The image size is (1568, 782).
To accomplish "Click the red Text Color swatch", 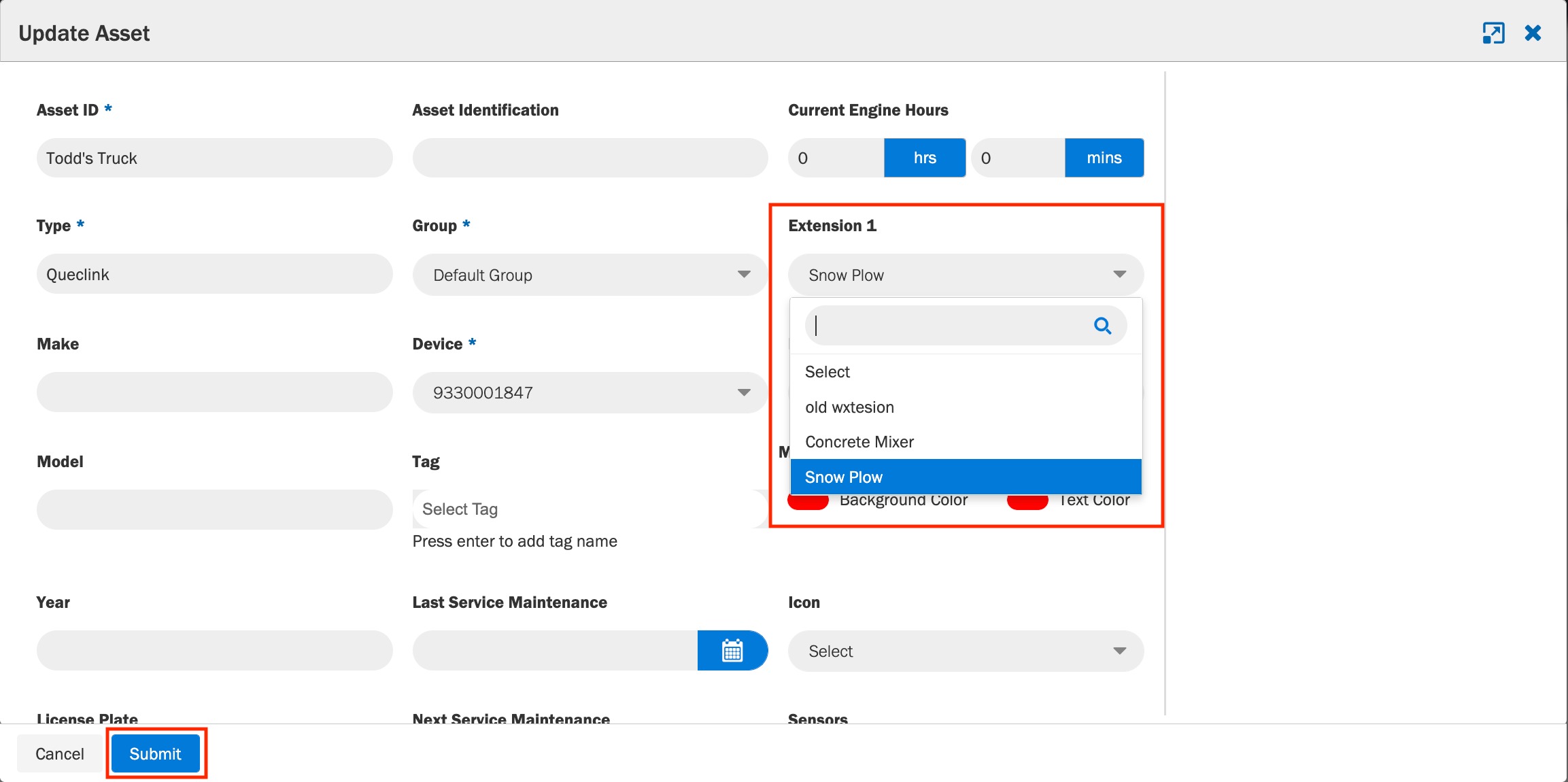I will click(x=1027, y=503).
